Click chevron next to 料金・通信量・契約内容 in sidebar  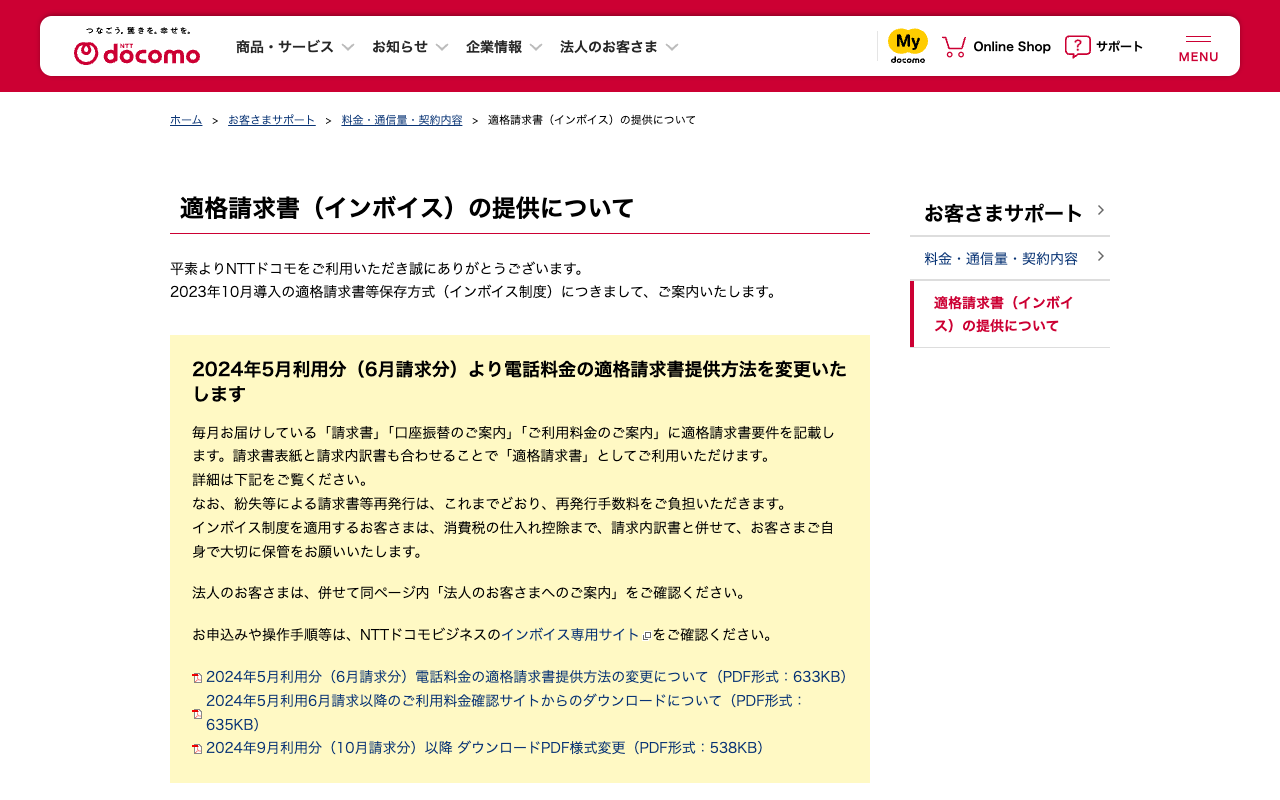(x=1100, y=256)
